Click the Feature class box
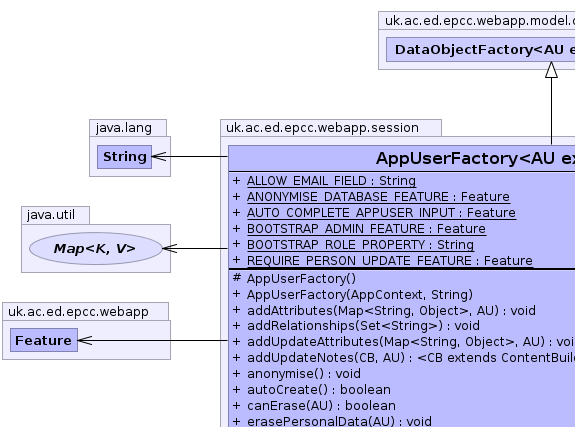Screen dimensions: 575x427 click(x=44, y=340)
